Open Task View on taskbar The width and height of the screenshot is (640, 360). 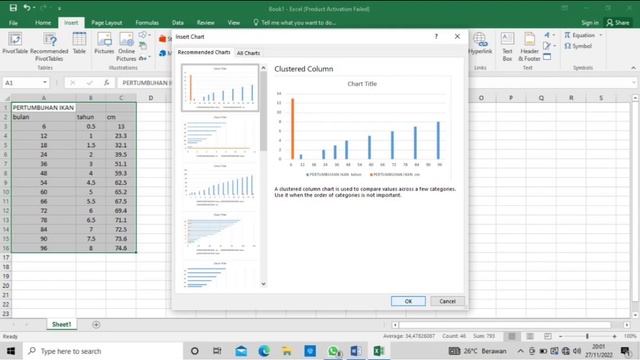(217, 351)
